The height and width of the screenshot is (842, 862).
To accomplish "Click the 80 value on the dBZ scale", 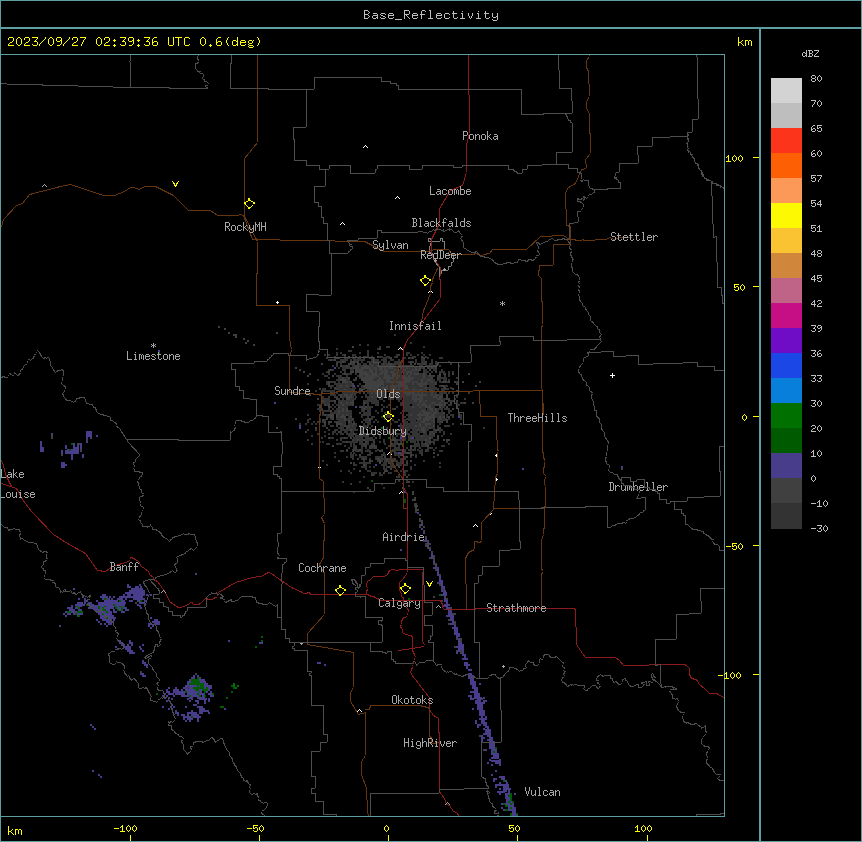I will pyautogui.click(x=816, y=79).
